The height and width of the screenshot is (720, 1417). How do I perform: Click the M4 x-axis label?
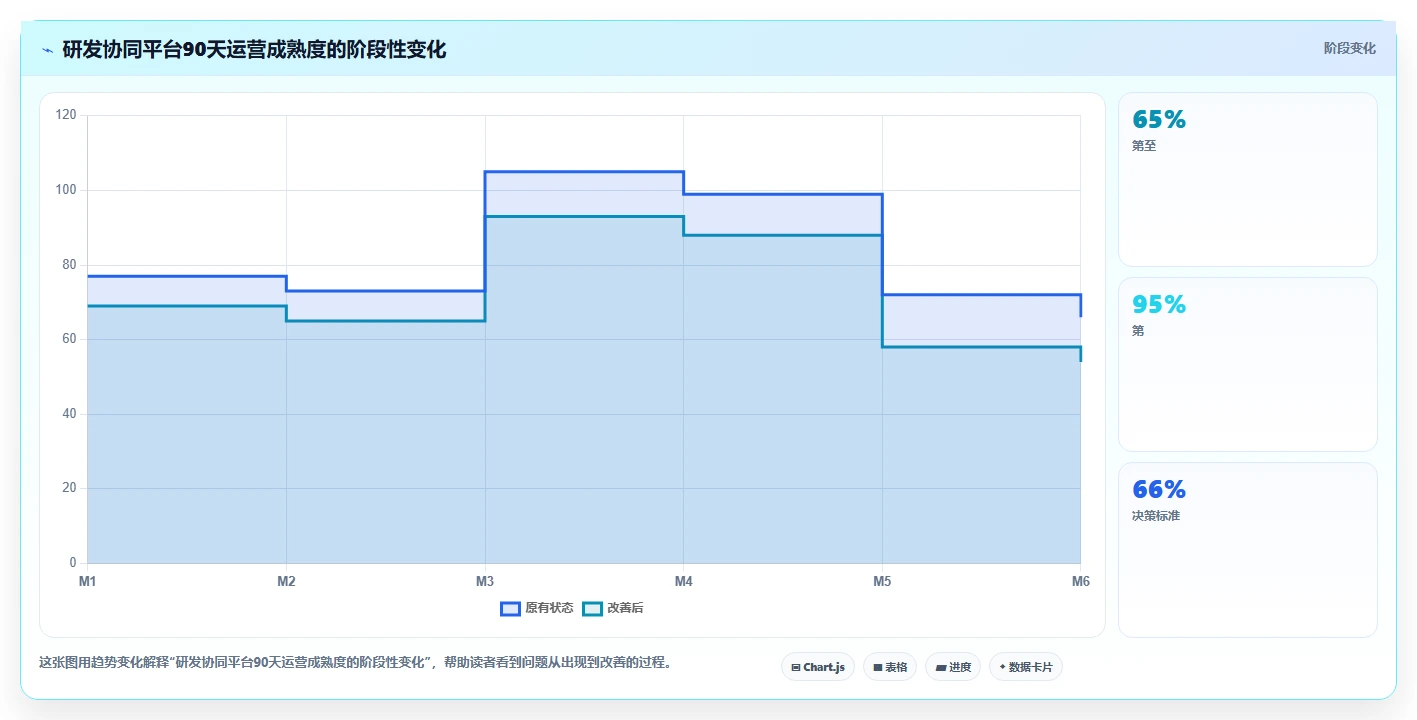(x=683, y=581)
